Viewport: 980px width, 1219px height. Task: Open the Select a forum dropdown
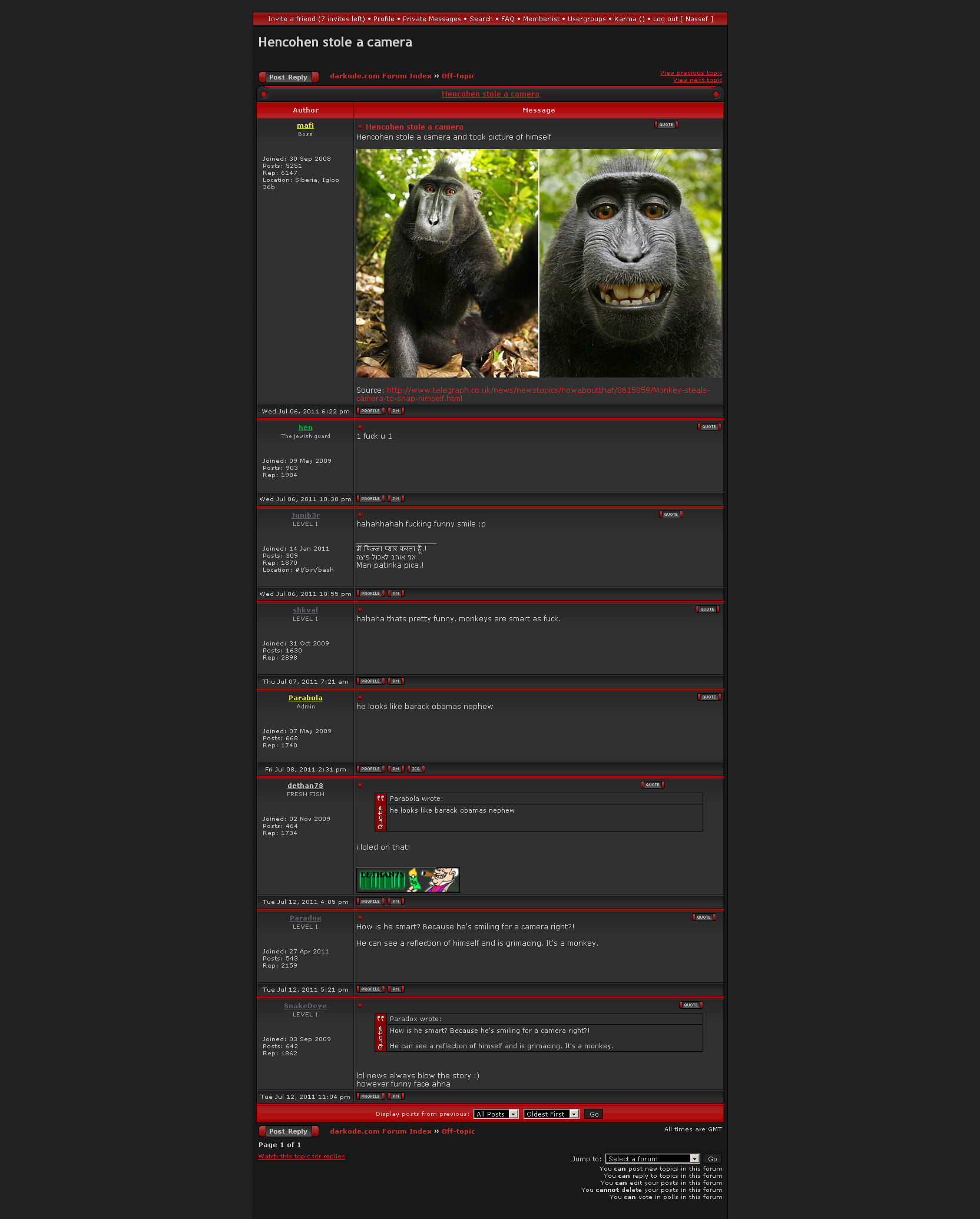(x=652, y=1159)
